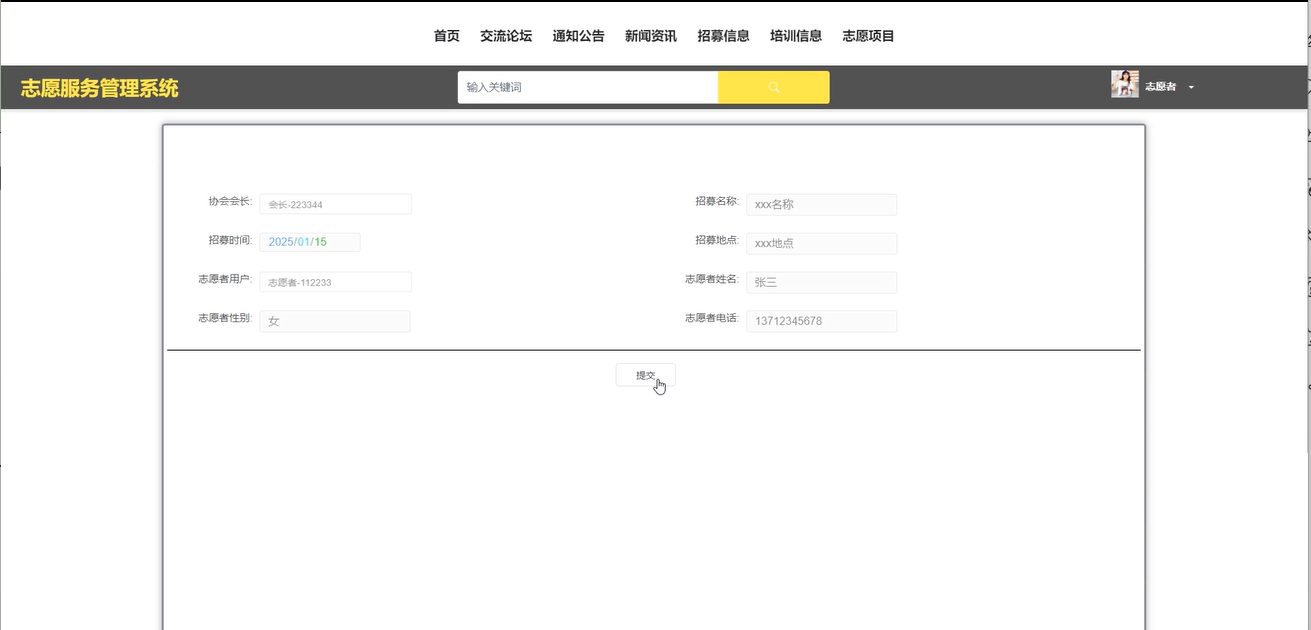Expand the 志愿者 account dropdown arrow
1311x630 pixels.
(1191, 87)
